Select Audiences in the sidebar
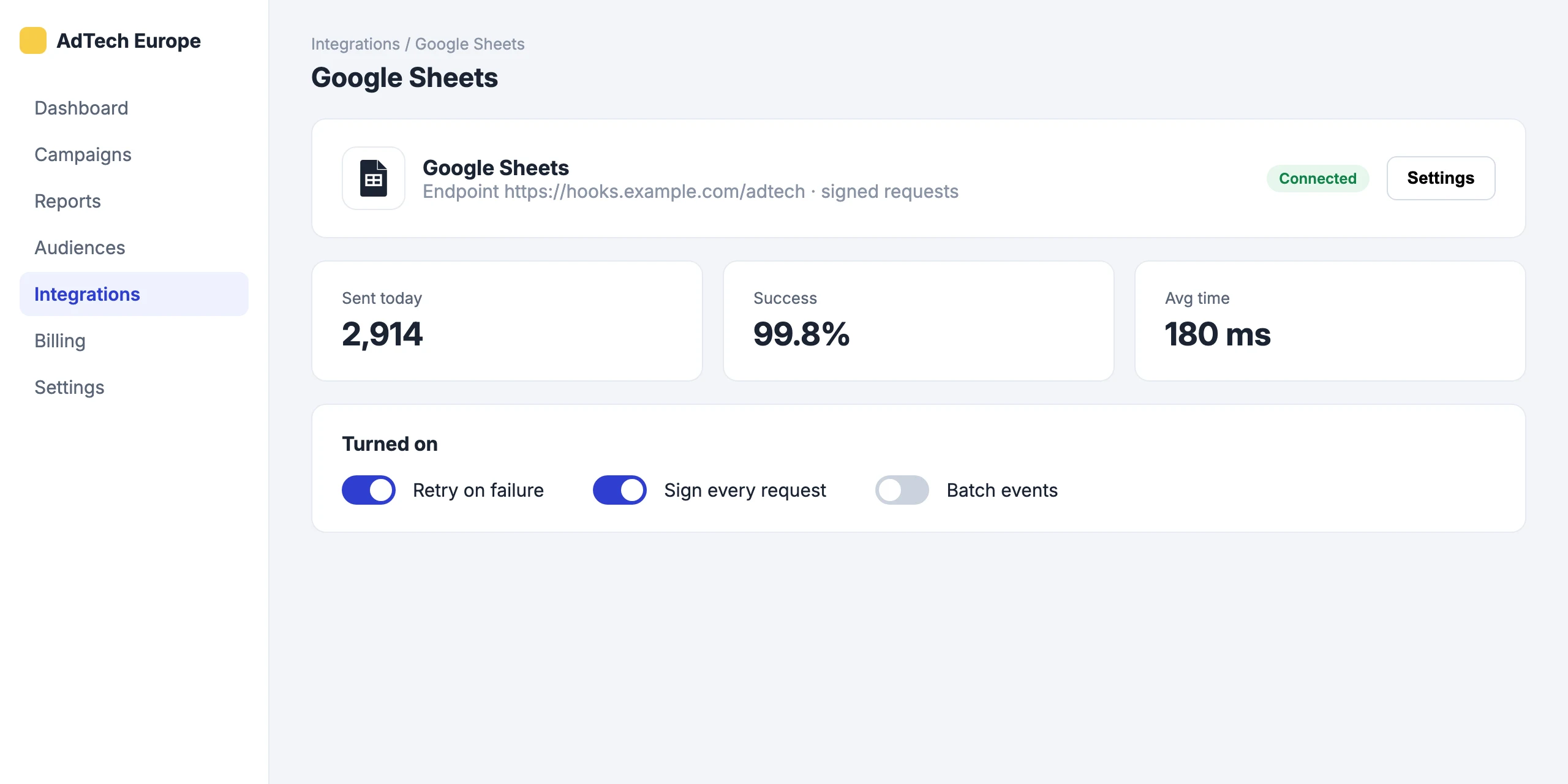The image size is (1568, 784). (x=134, y=247)
